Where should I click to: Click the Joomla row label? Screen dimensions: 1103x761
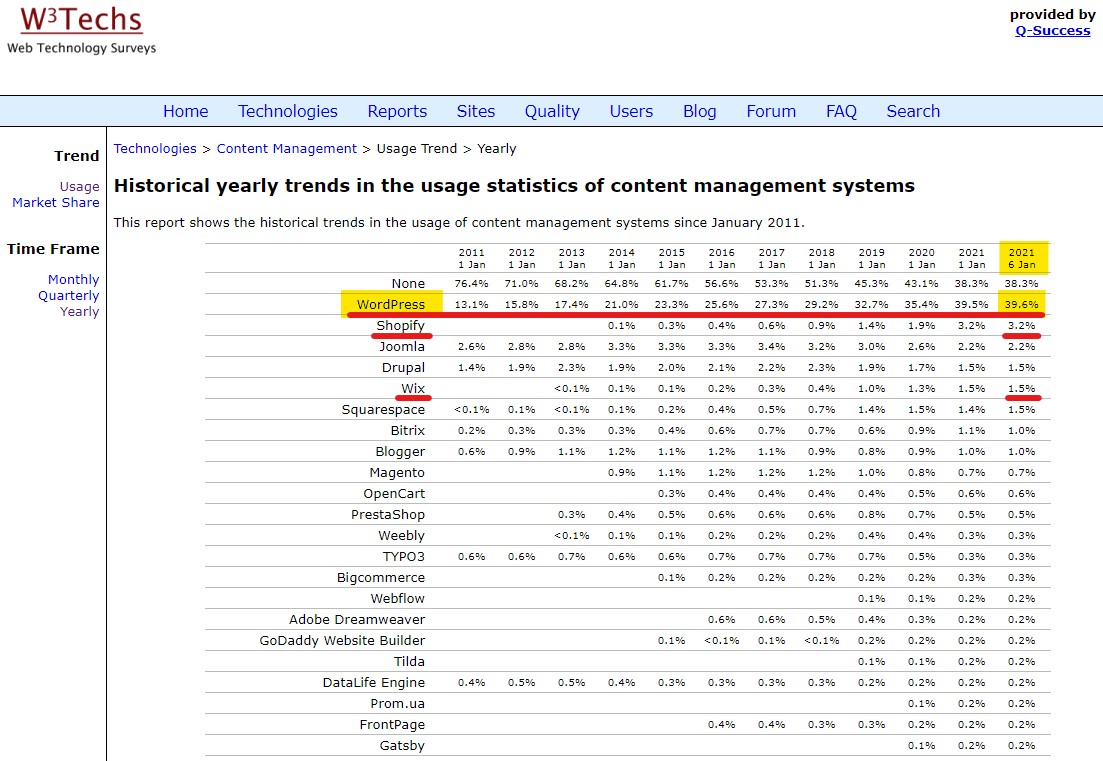(402, 346)
